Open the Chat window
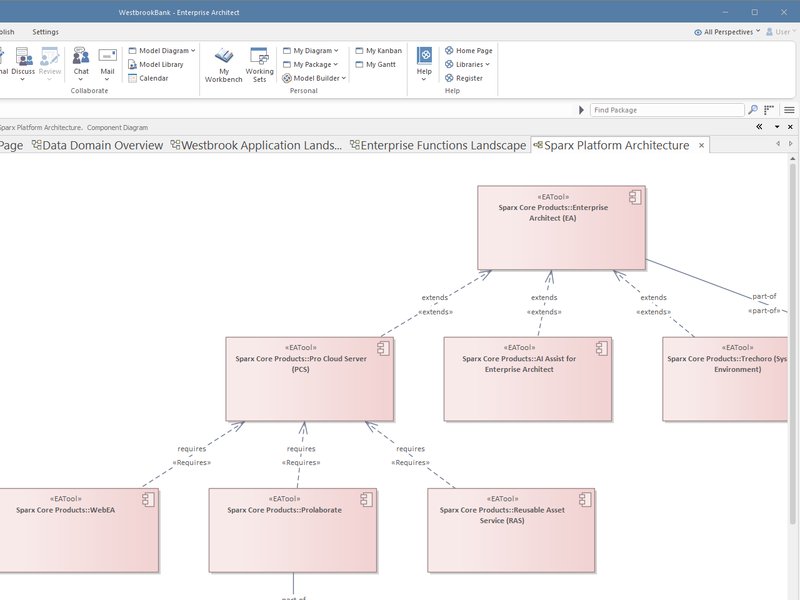The width and height of the screenshot is (800, 600). click(x=81, y=63)
